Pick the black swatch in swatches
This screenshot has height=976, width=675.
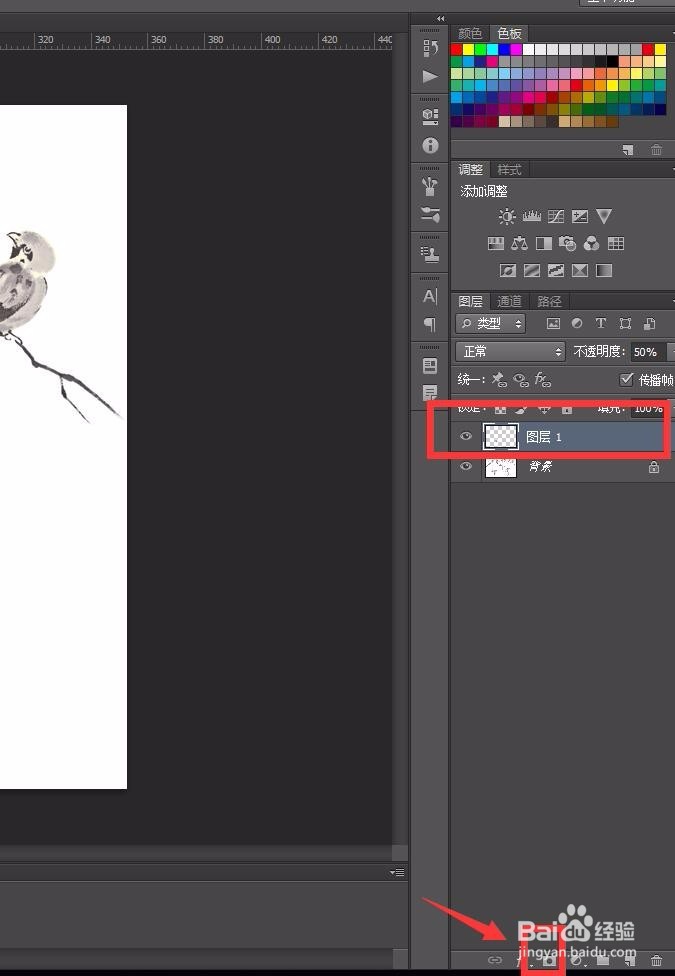[613, 61]
